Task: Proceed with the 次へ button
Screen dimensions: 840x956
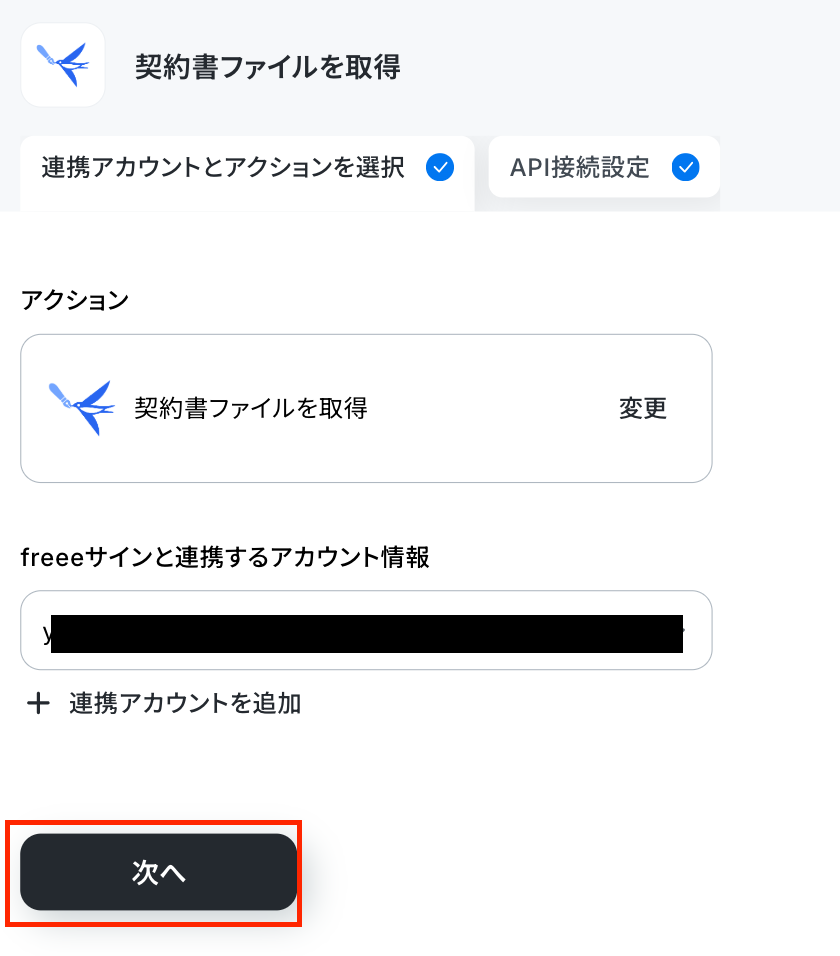Action: [x=158, y=872]
